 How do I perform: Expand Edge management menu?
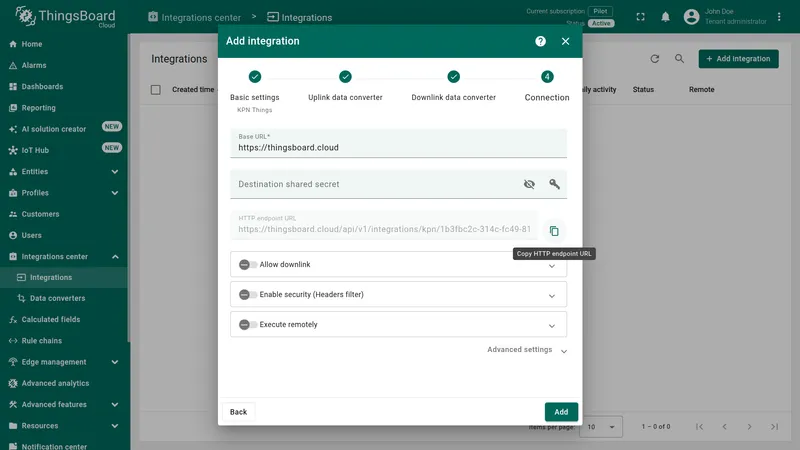64,362
